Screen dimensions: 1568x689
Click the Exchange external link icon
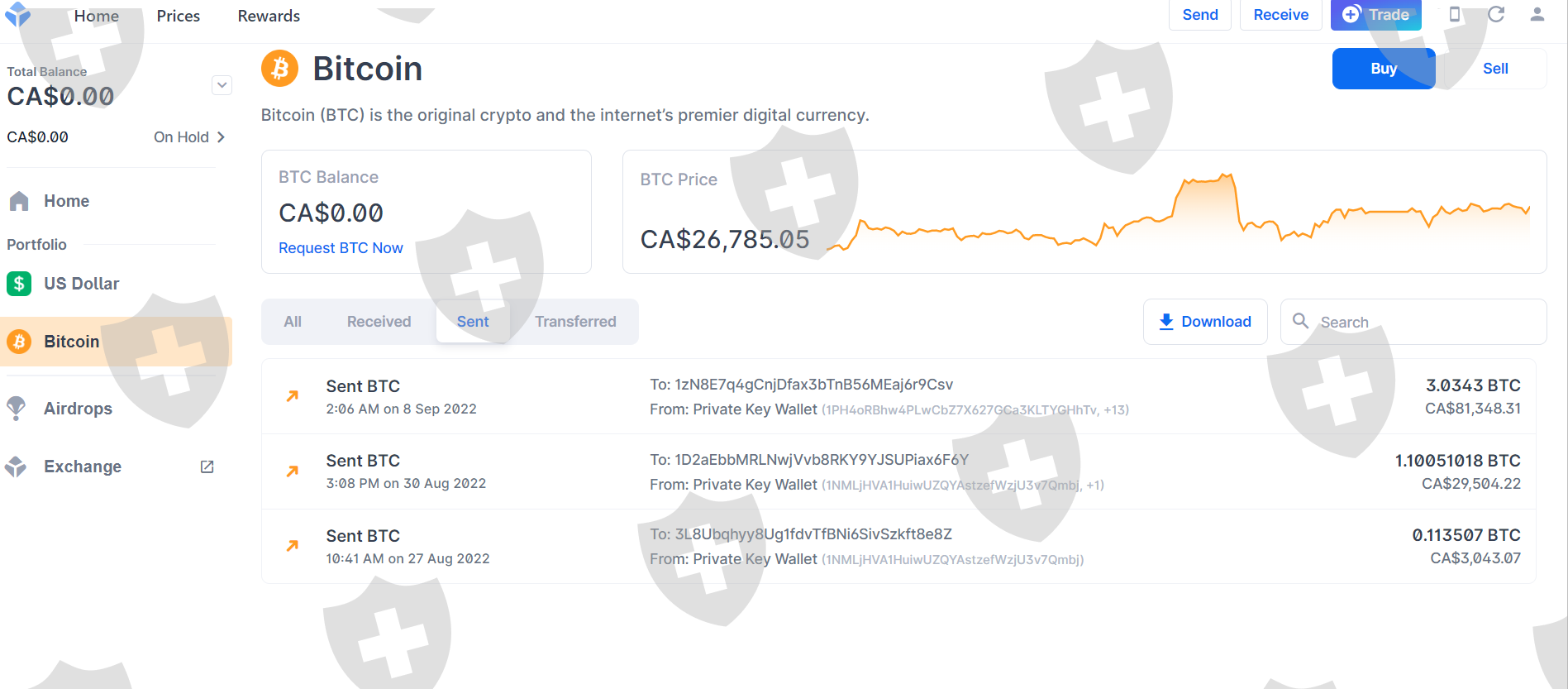[207, 467]
